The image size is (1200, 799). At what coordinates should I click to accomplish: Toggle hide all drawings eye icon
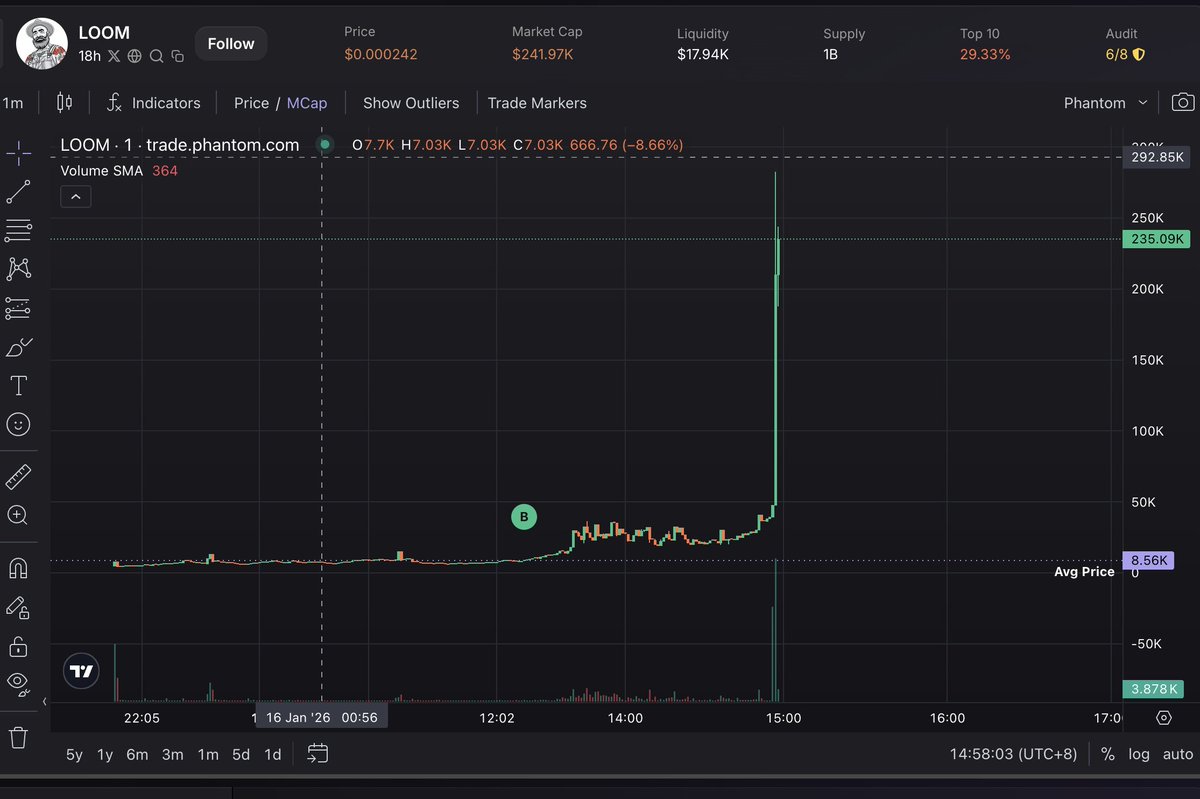pyautogui.click(x=18, y=683)
